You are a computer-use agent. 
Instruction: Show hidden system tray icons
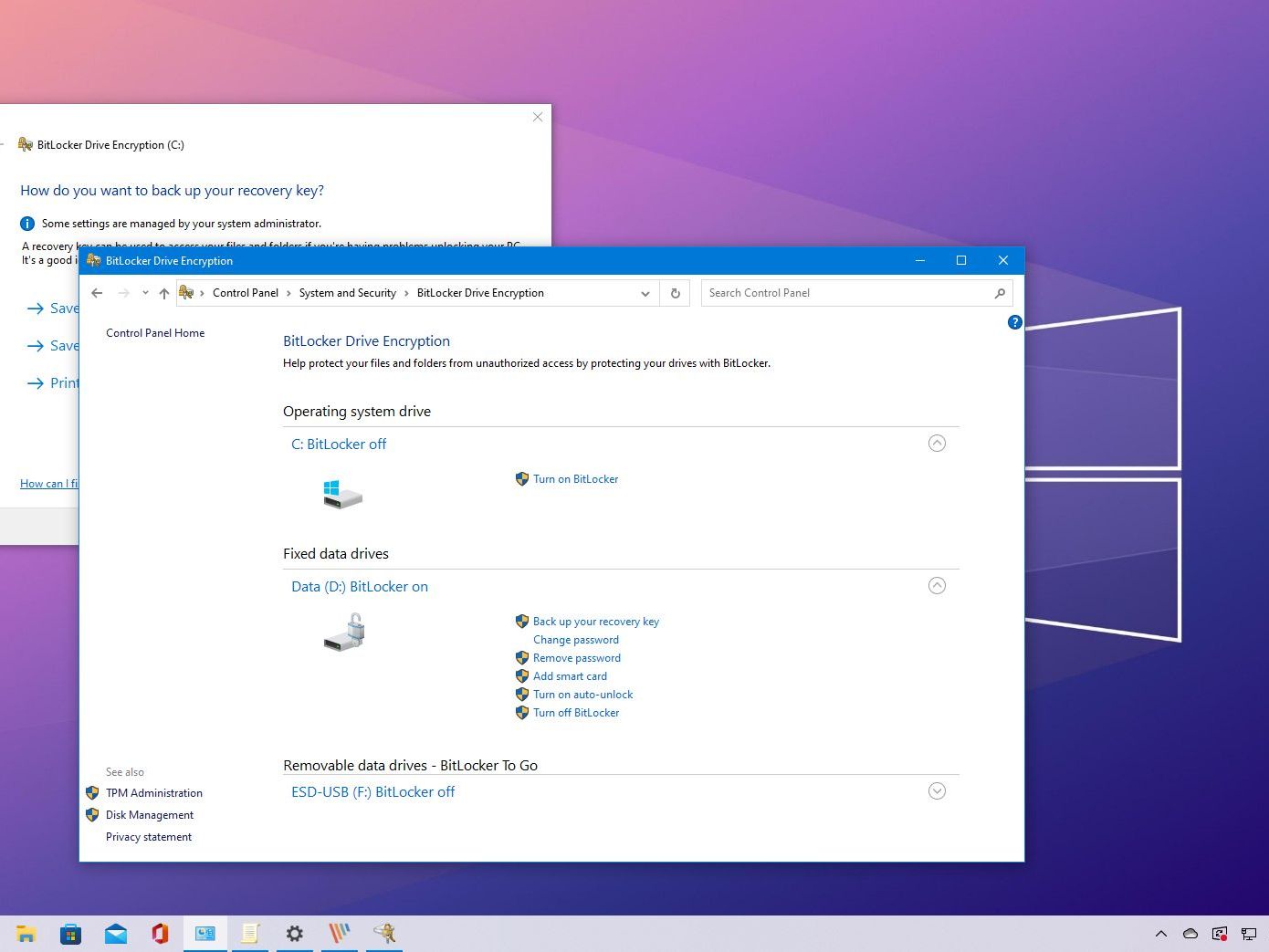click(1161, 934)
